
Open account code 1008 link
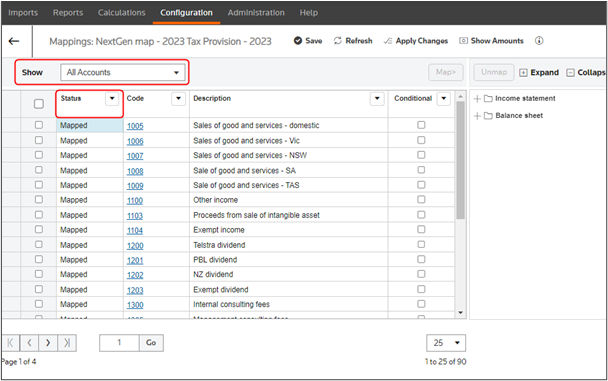135,171
